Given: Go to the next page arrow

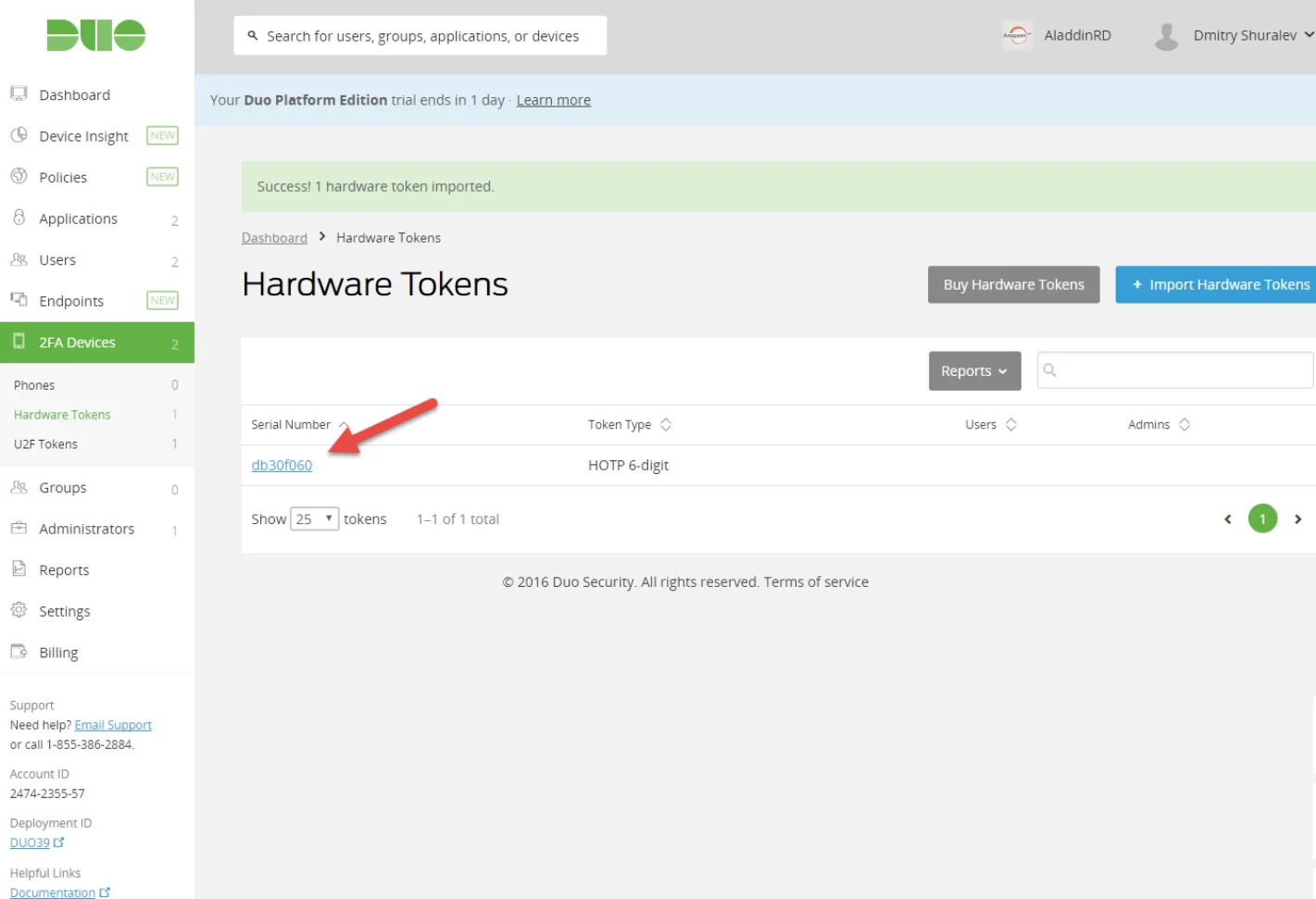Looking at the screenshot, I should pos(1298,519).
